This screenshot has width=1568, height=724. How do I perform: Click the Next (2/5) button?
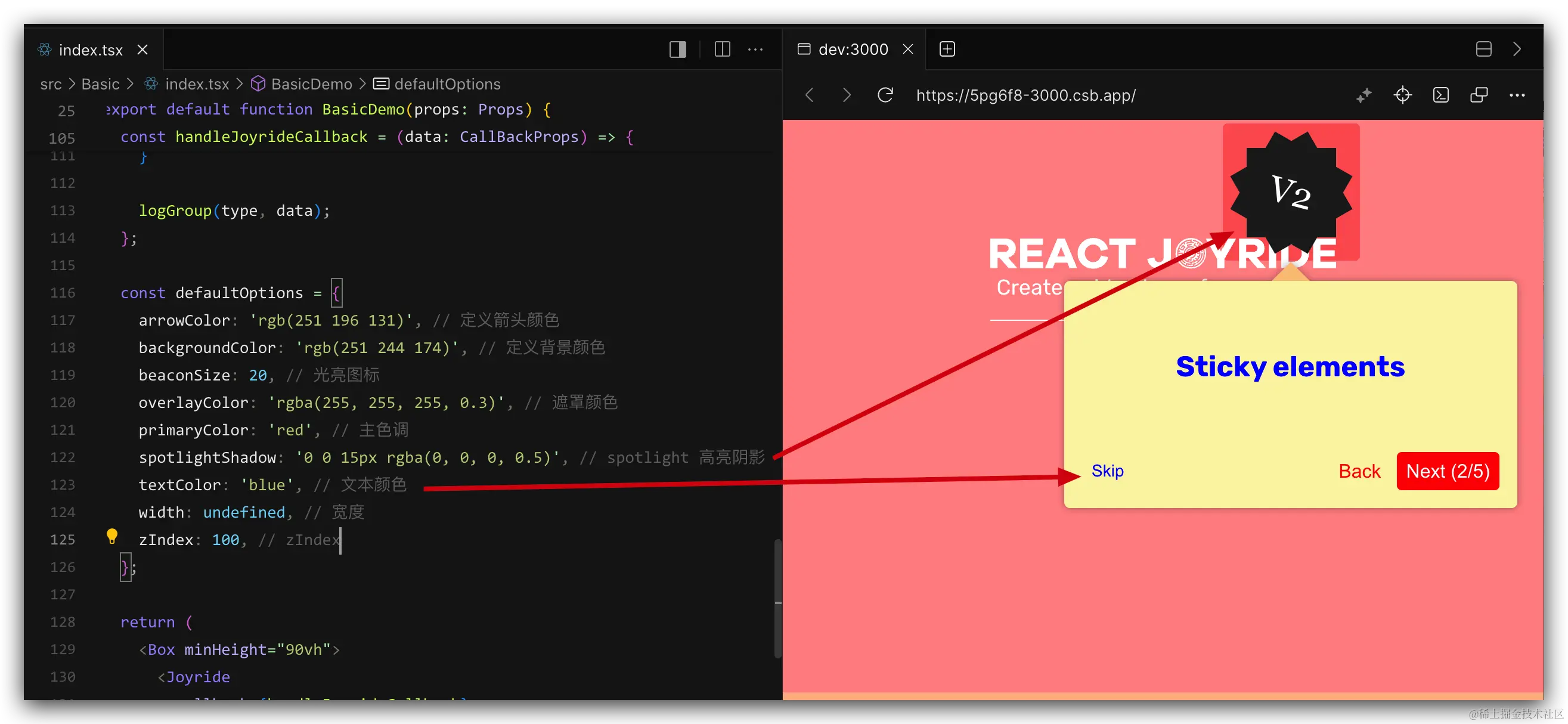tap(1448, 471)
